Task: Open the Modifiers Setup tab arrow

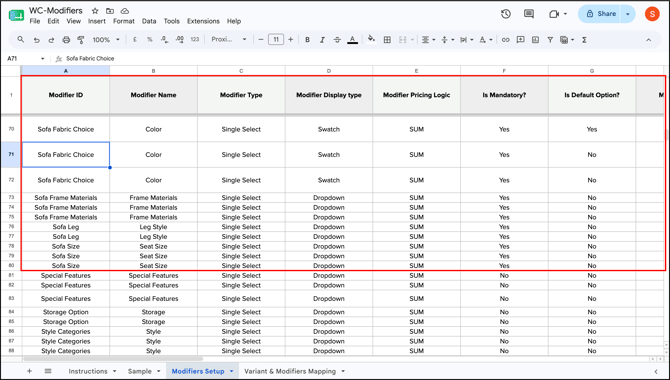Action: (x=232, y=371)
